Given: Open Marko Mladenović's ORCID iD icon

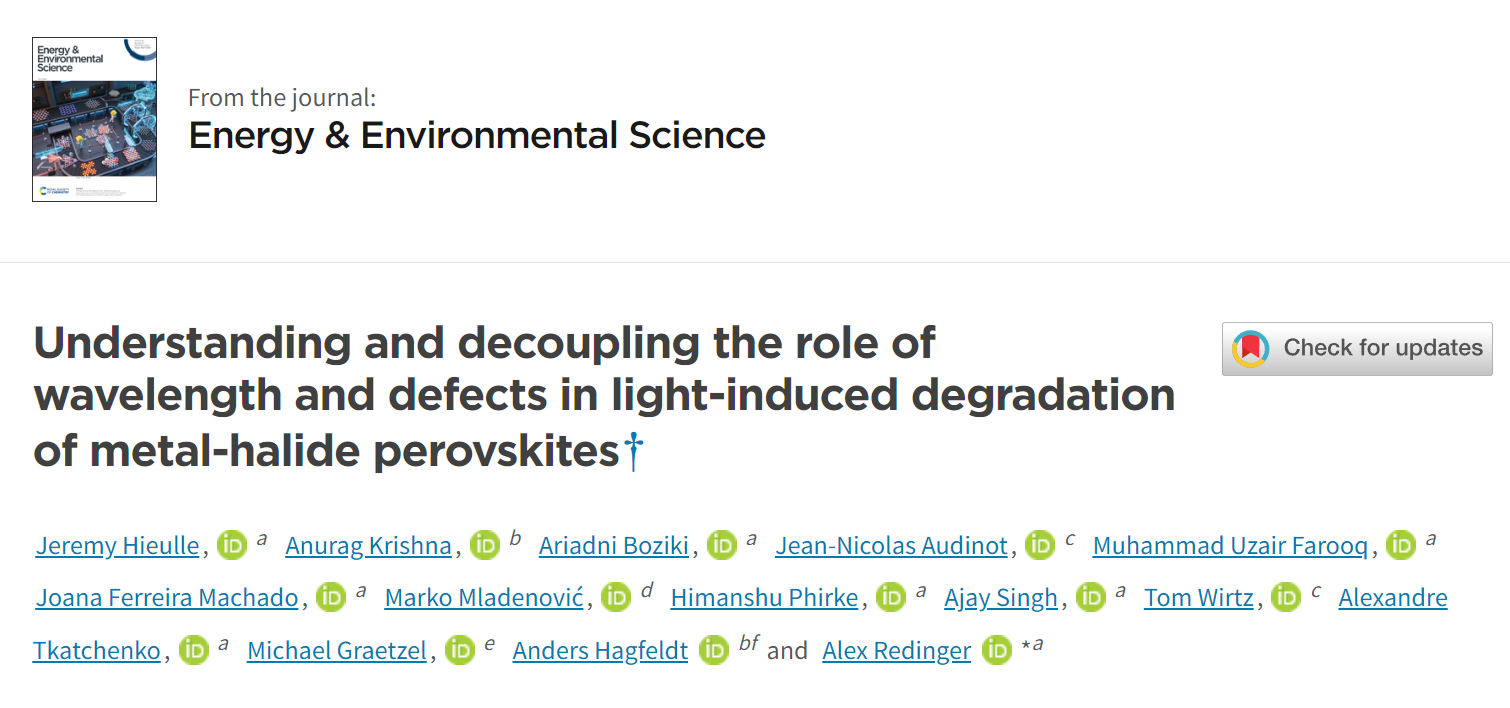Looking at the screenshot, I should click(x=617, y=597).
